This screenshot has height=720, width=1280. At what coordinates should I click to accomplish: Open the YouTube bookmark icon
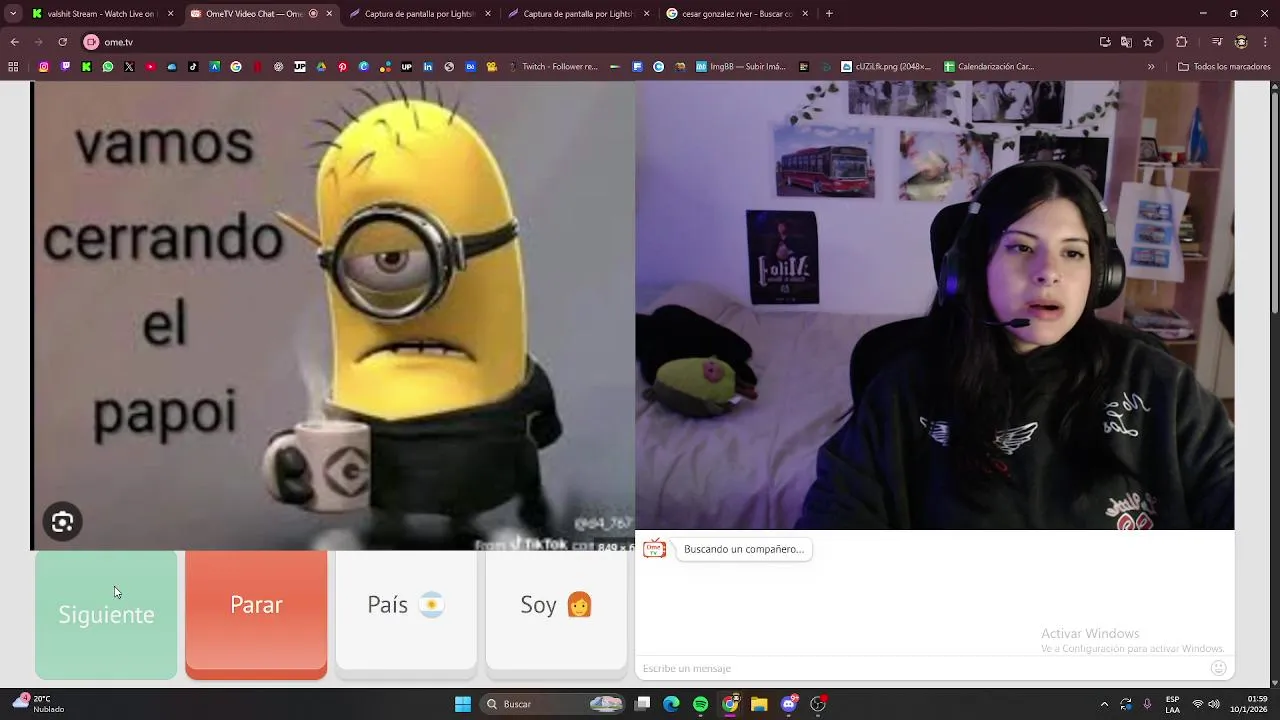click(151, 67)
